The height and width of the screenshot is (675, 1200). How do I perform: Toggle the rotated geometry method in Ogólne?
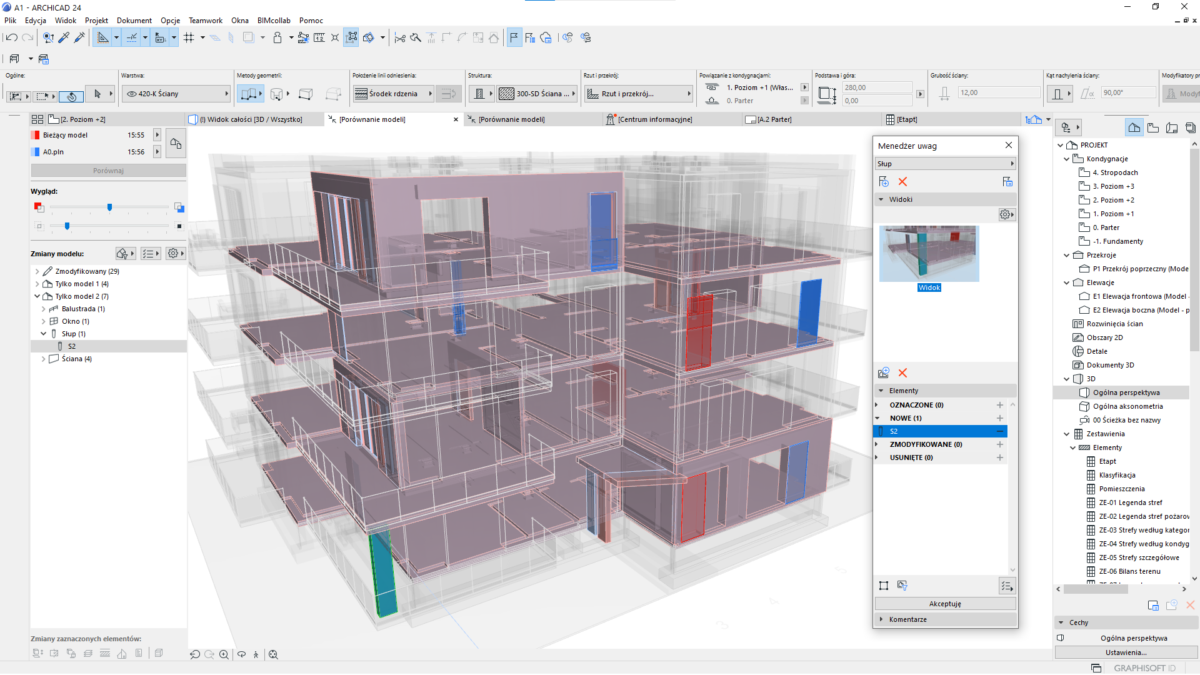71,96
